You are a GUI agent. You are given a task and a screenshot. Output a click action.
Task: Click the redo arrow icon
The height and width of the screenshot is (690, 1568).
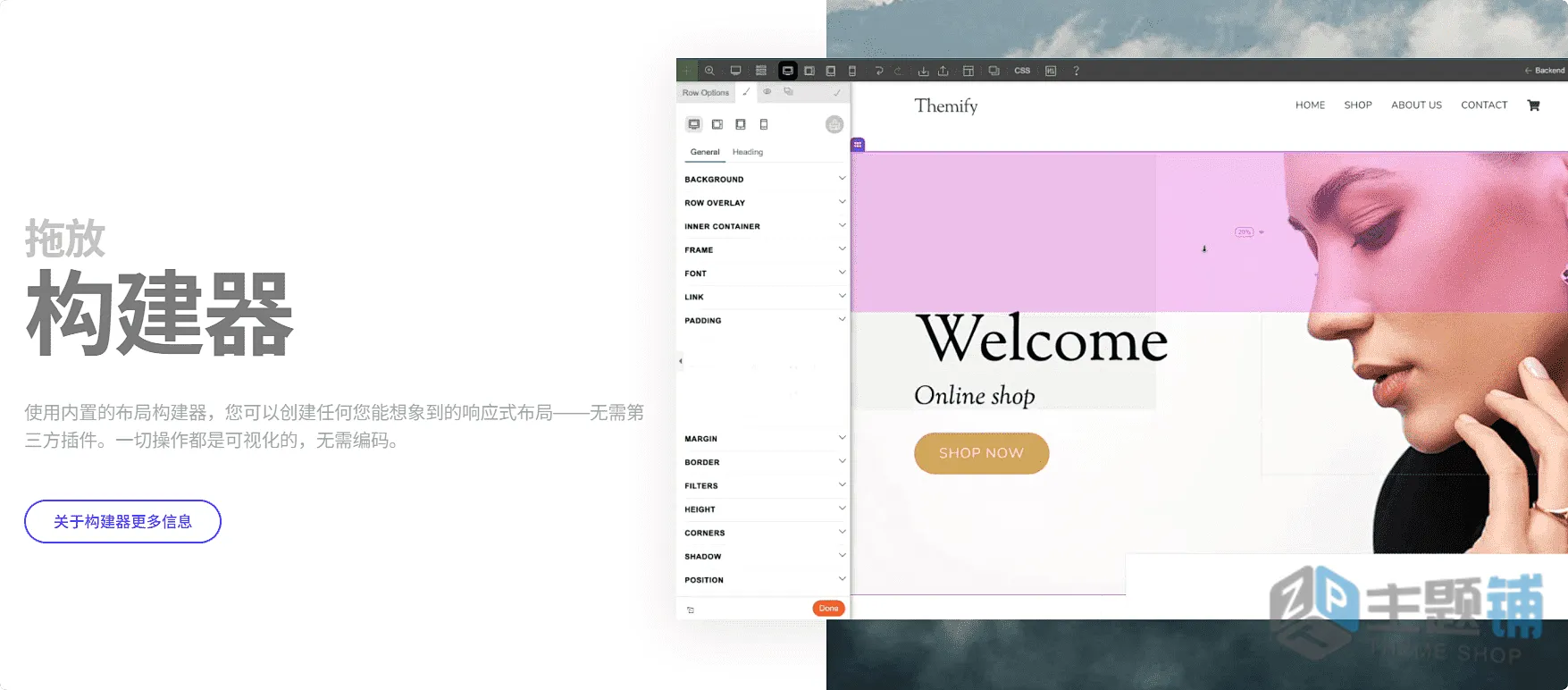point(898,71)
